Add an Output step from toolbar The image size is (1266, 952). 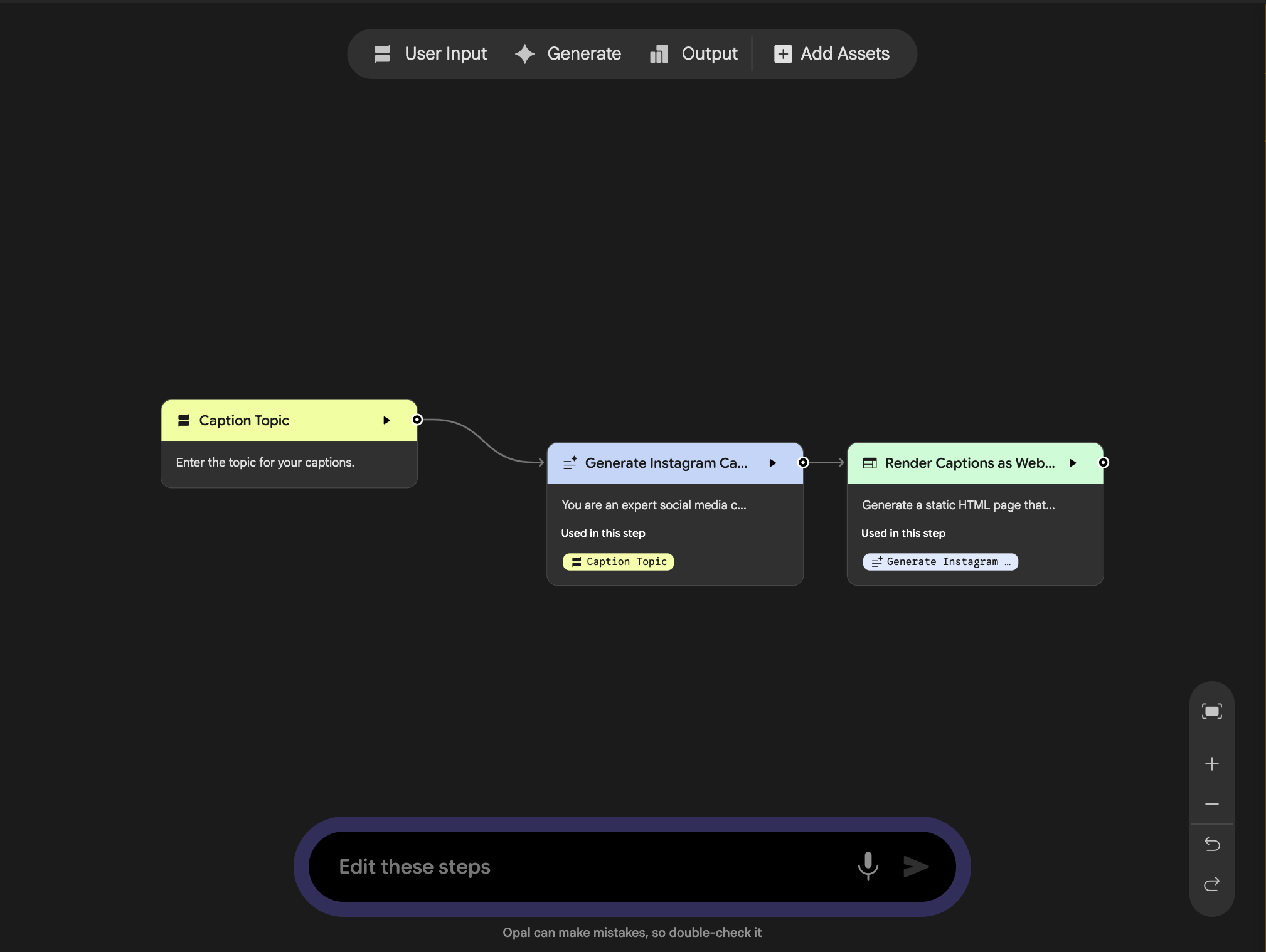(x=694, y=54)
